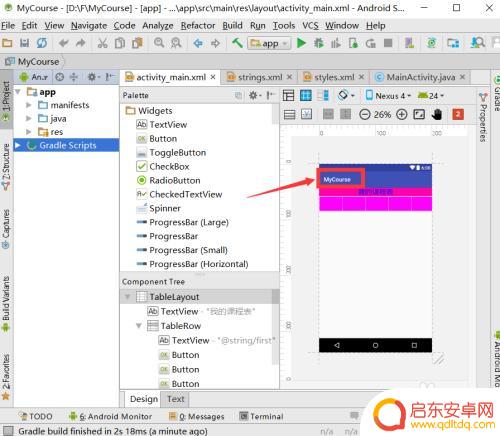Open the Messages tool window
The image size is (500, 436).
click(197, 417)
